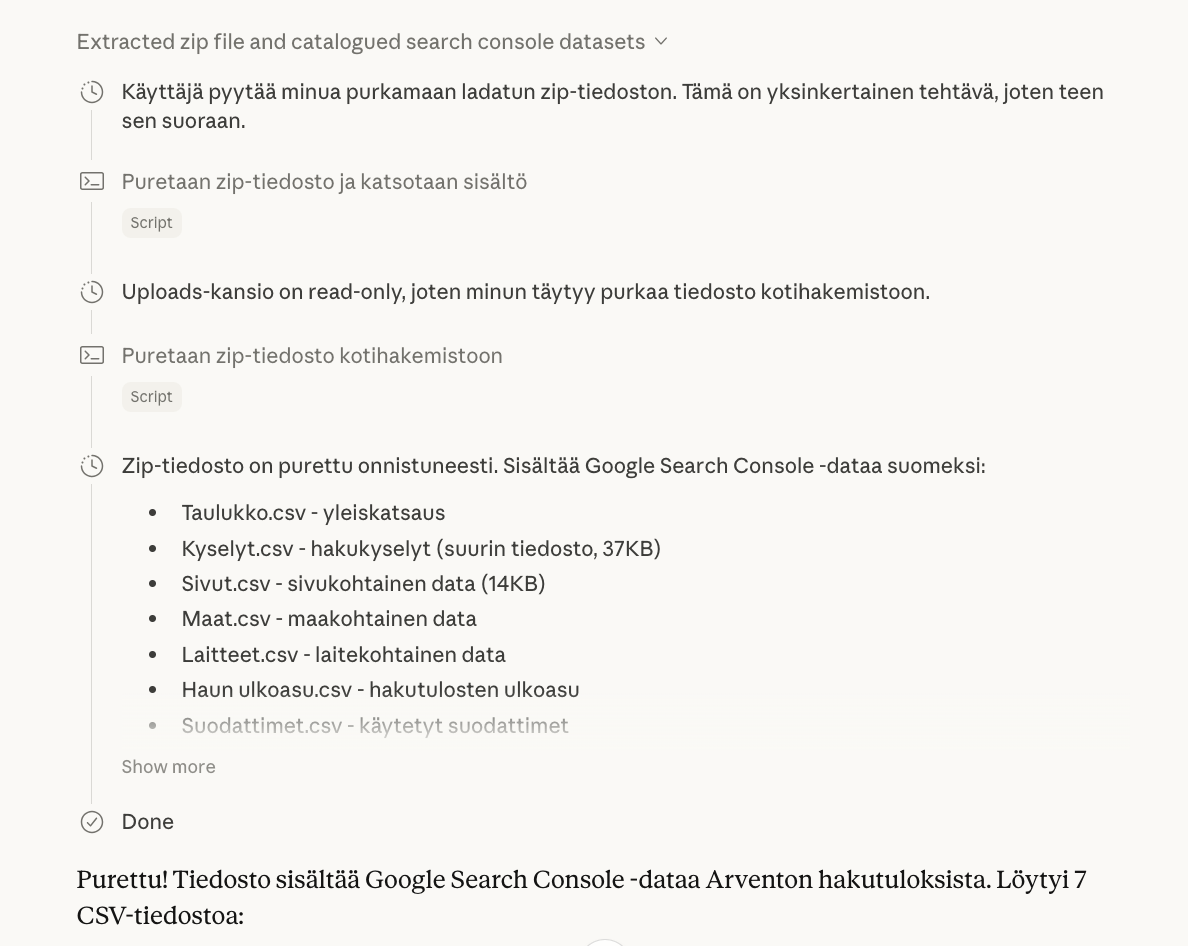The width and height of the screenshot is (1188, 946).
Task: Open the first 'Puretaan zip-tiedosto' script step
Action: 324,181
